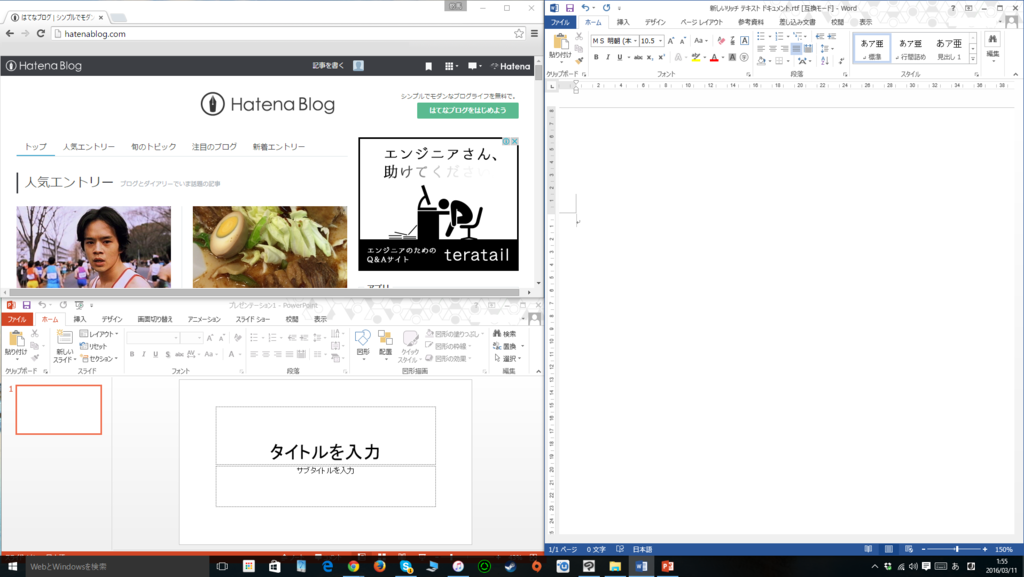This screenshot has height=577, width=1024.
Task: Click the 日本語 language indicator in Word
Action: point(643,550)
